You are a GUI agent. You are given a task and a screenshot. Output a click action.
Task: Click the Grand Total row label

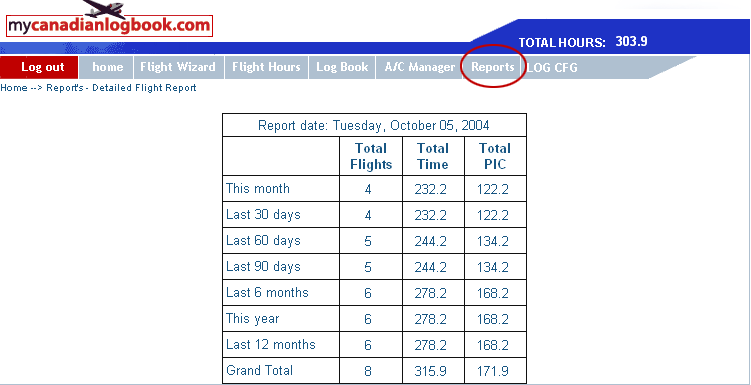pos(259,370)
